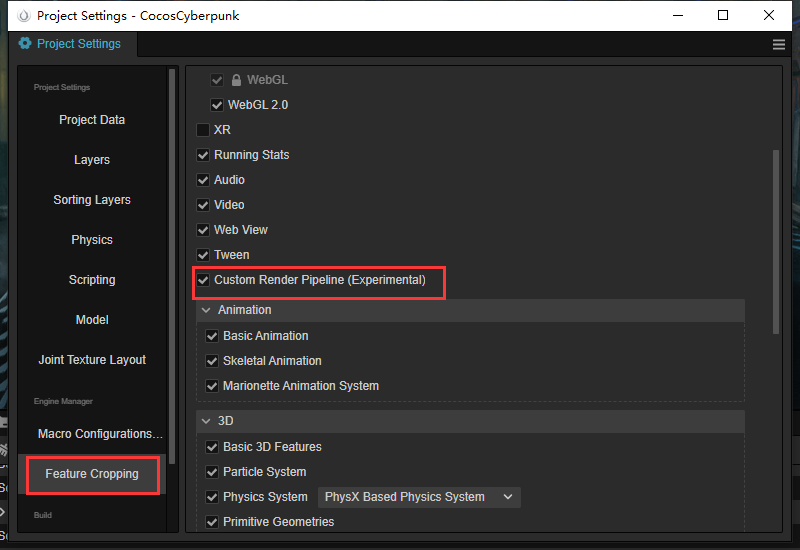
Task: Enable the XR feature checkbox
Action: click(203, 130)
